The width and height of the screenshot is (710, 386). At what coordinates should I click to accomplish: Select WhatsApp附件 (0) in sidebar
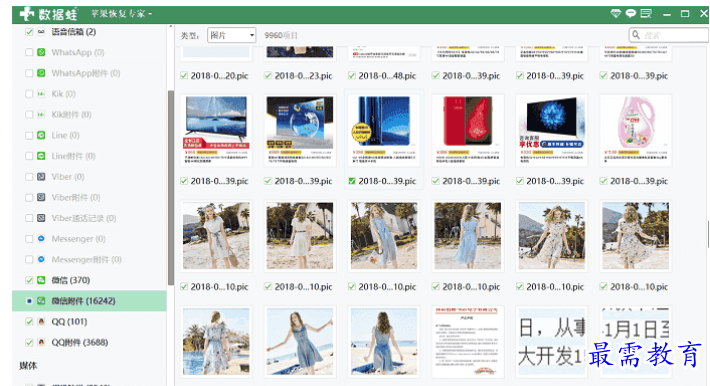point(86,73)
